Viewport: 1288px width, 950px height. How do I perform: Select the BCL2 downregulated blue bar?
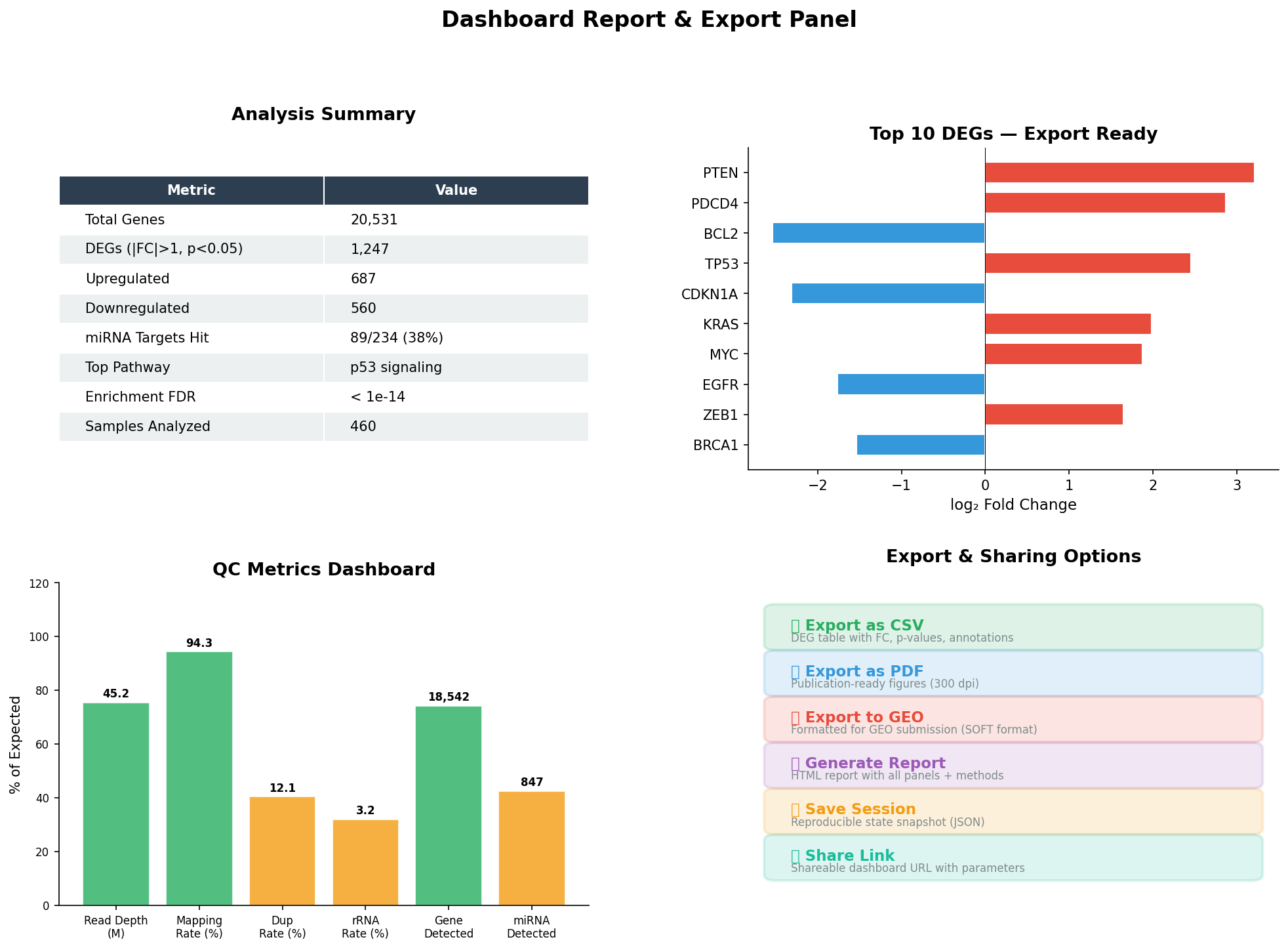[879, 233]
